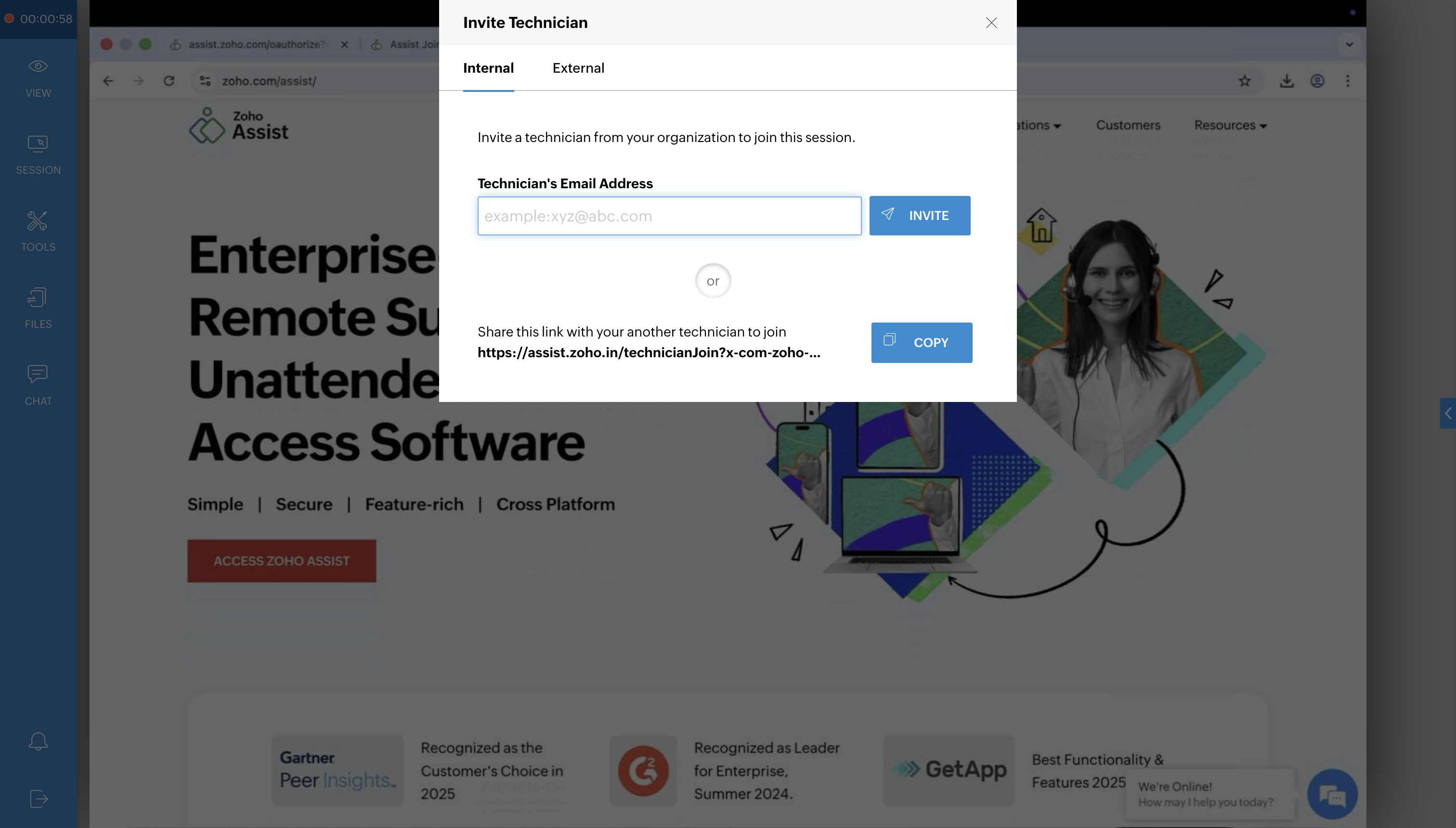Focus the Technician's Email Address field
Screen dimensions: 1456x828
point(669,216)
